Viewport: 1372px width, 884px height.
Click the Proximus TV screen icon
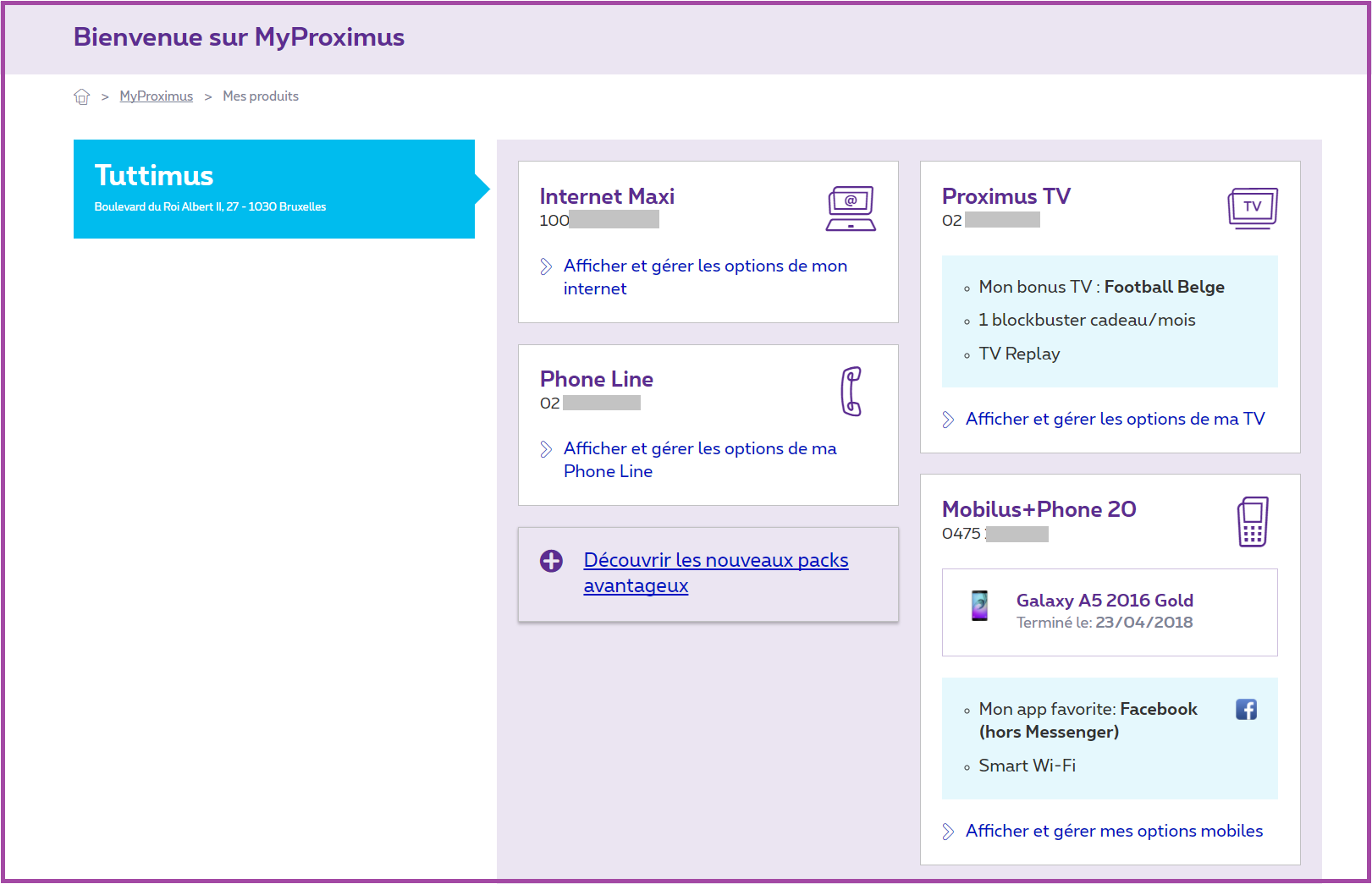point(1252,208)
